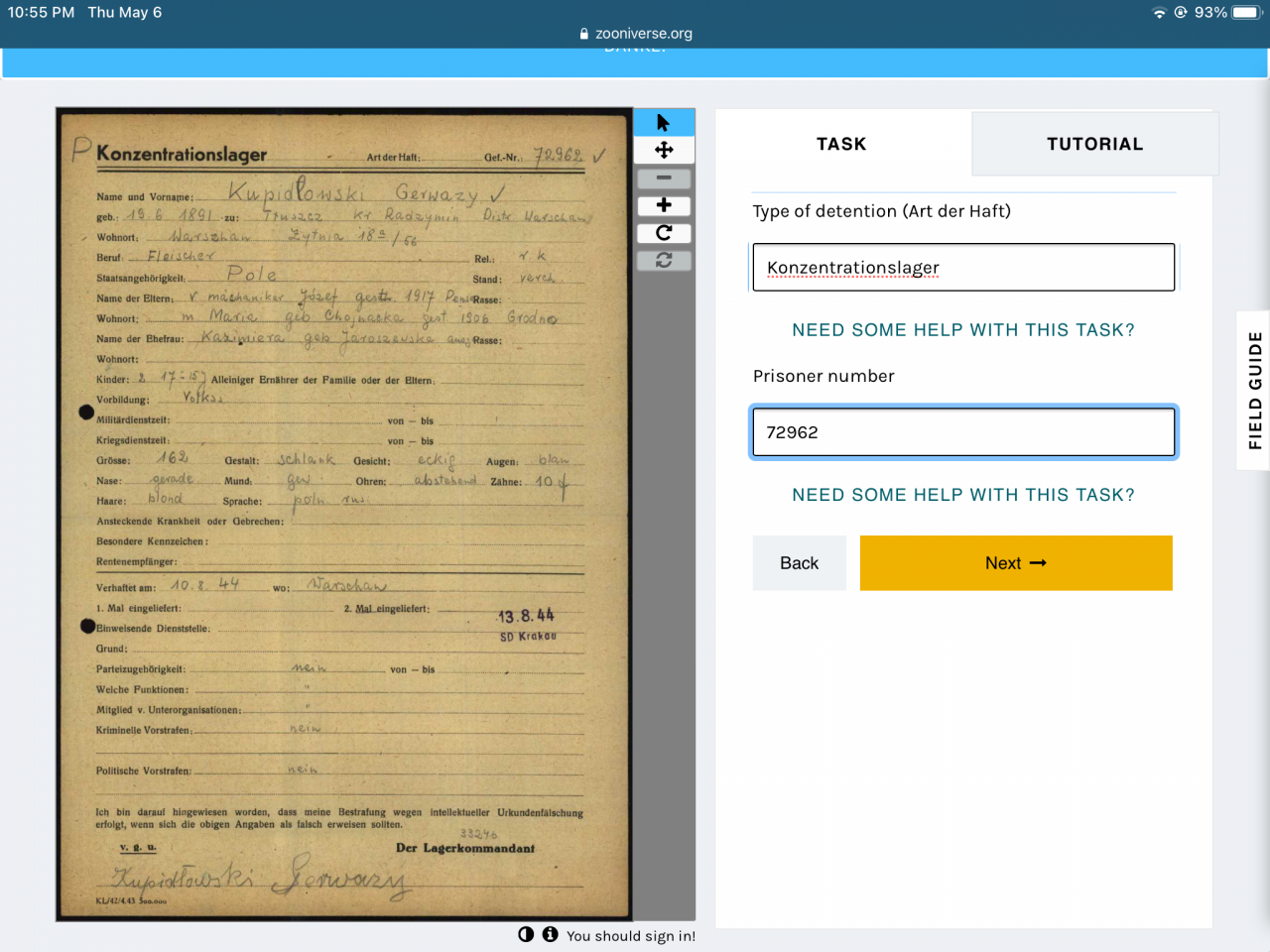Tap the zooniverse.org address bar
This screenshot has width=1270, height=952.
[635, 33]
